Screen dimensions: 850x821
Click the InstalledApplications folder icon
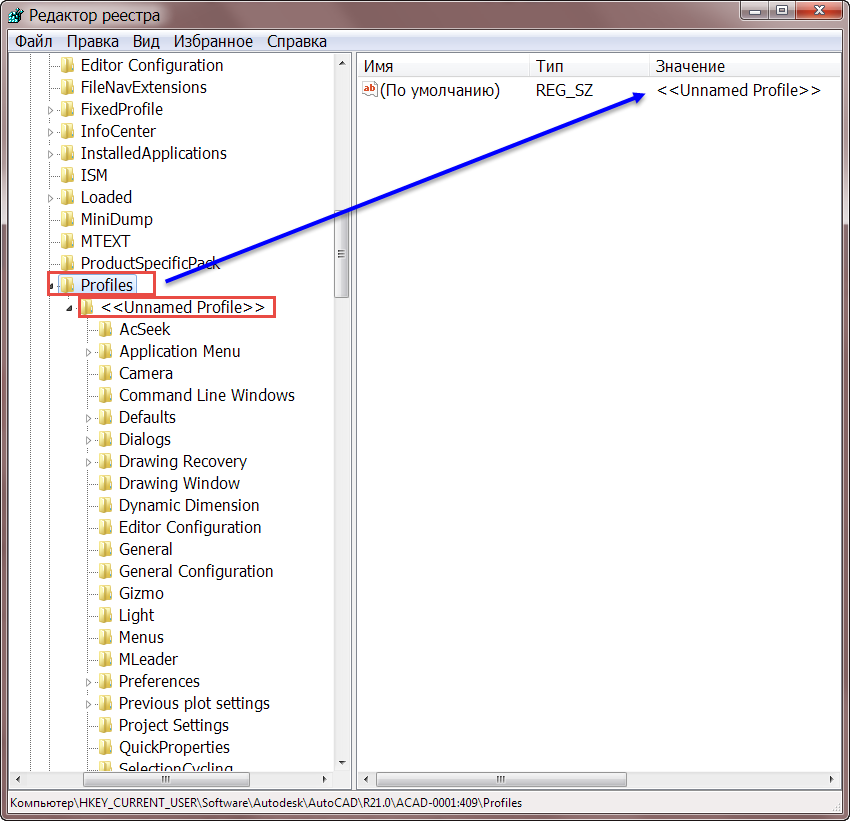point(68,153)
